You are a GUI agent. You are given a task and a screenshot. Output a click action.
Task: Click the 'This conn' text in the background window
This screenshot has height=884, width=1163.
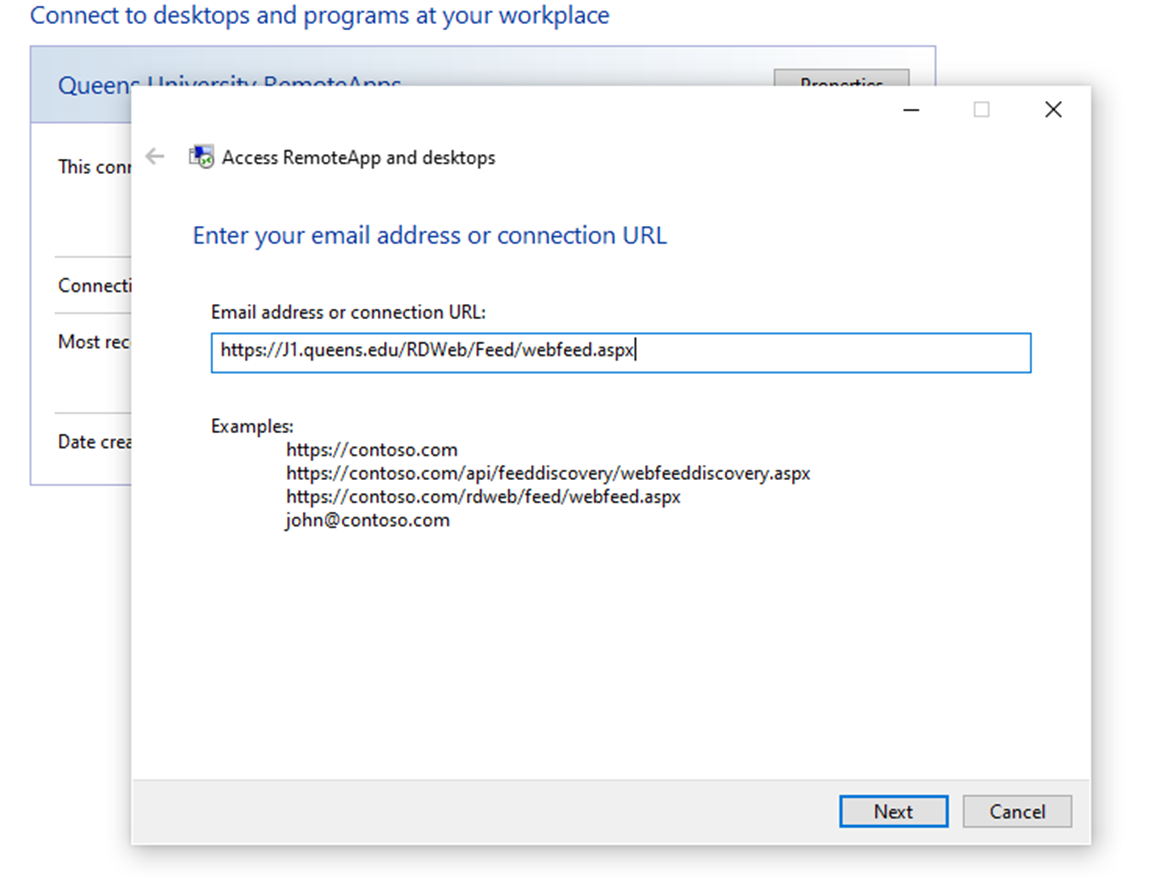coord(94,167)
